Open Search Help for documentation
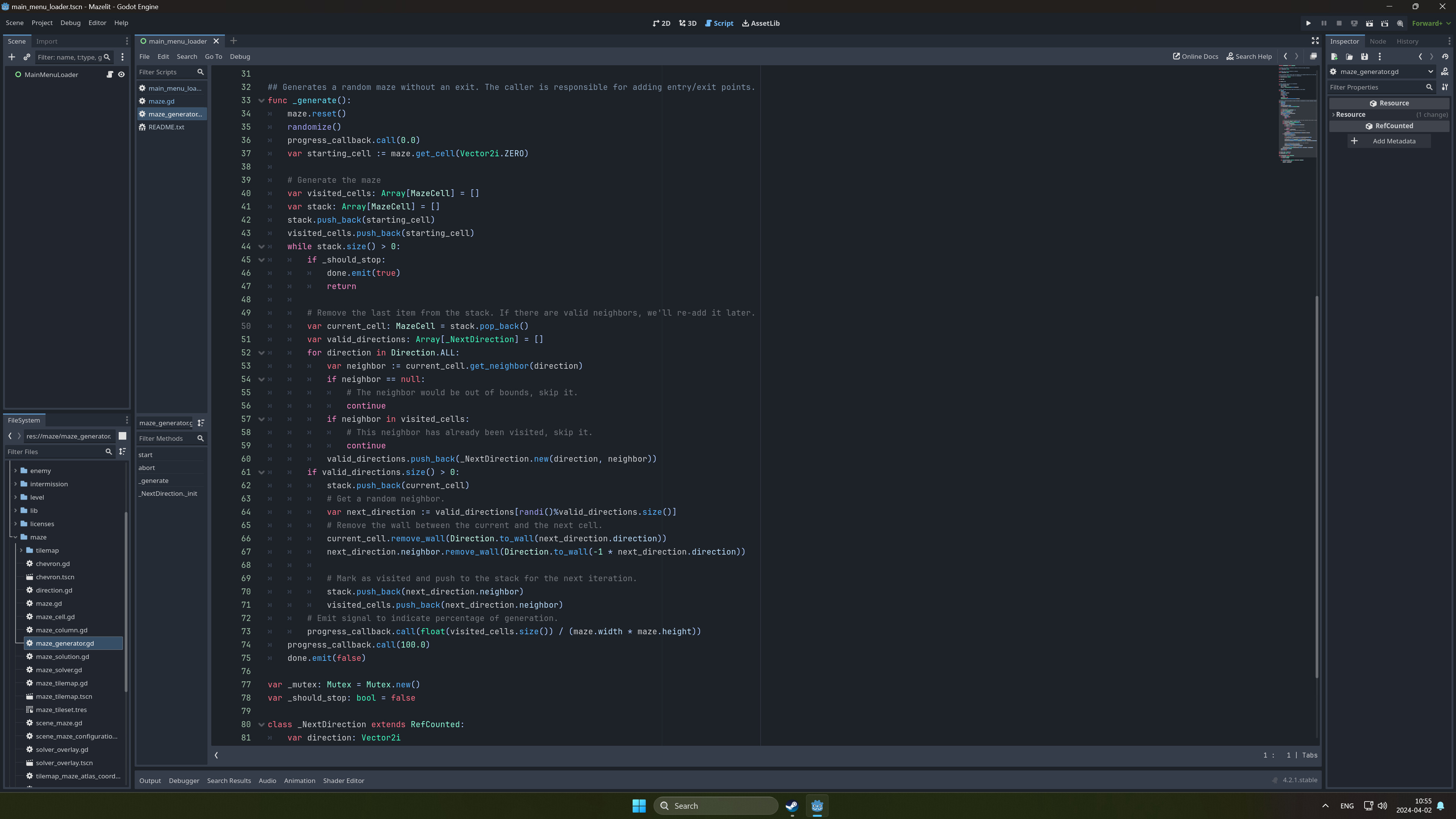 (x=1249, y=57)
